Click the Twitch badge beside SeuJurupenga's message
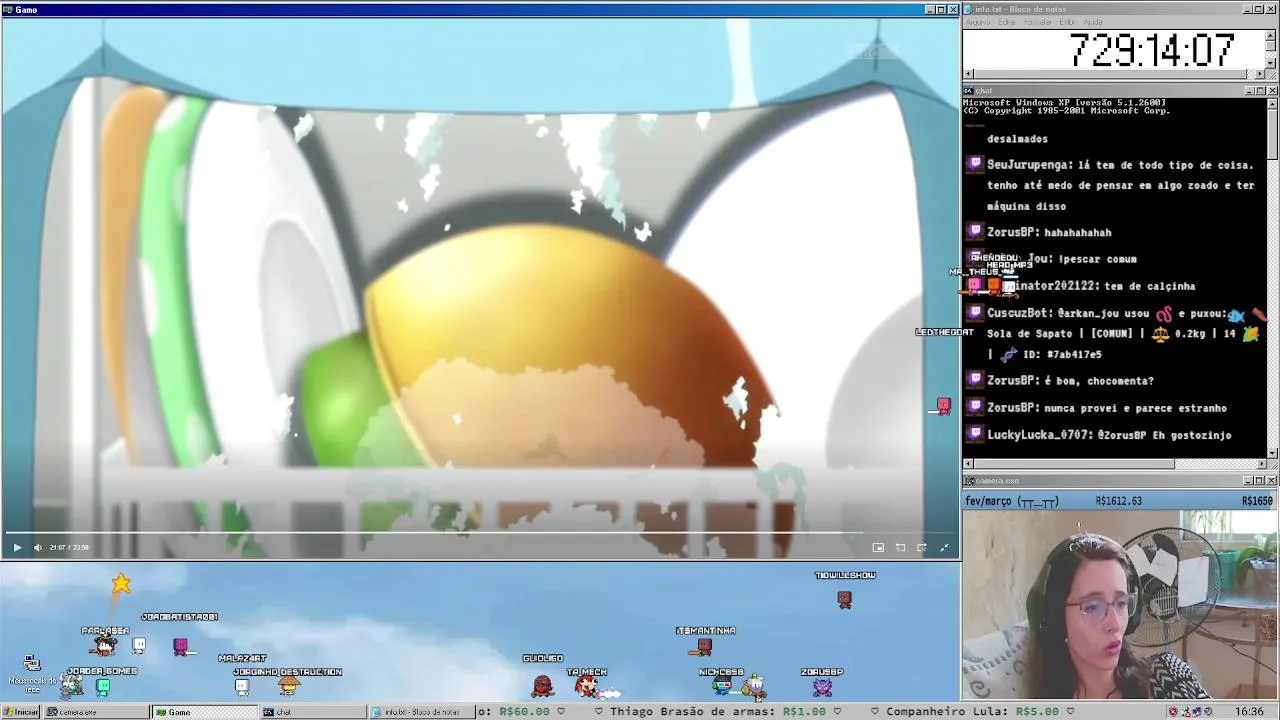The width and height of the screenshot is (1280, 720). click(x=975, y=164)
